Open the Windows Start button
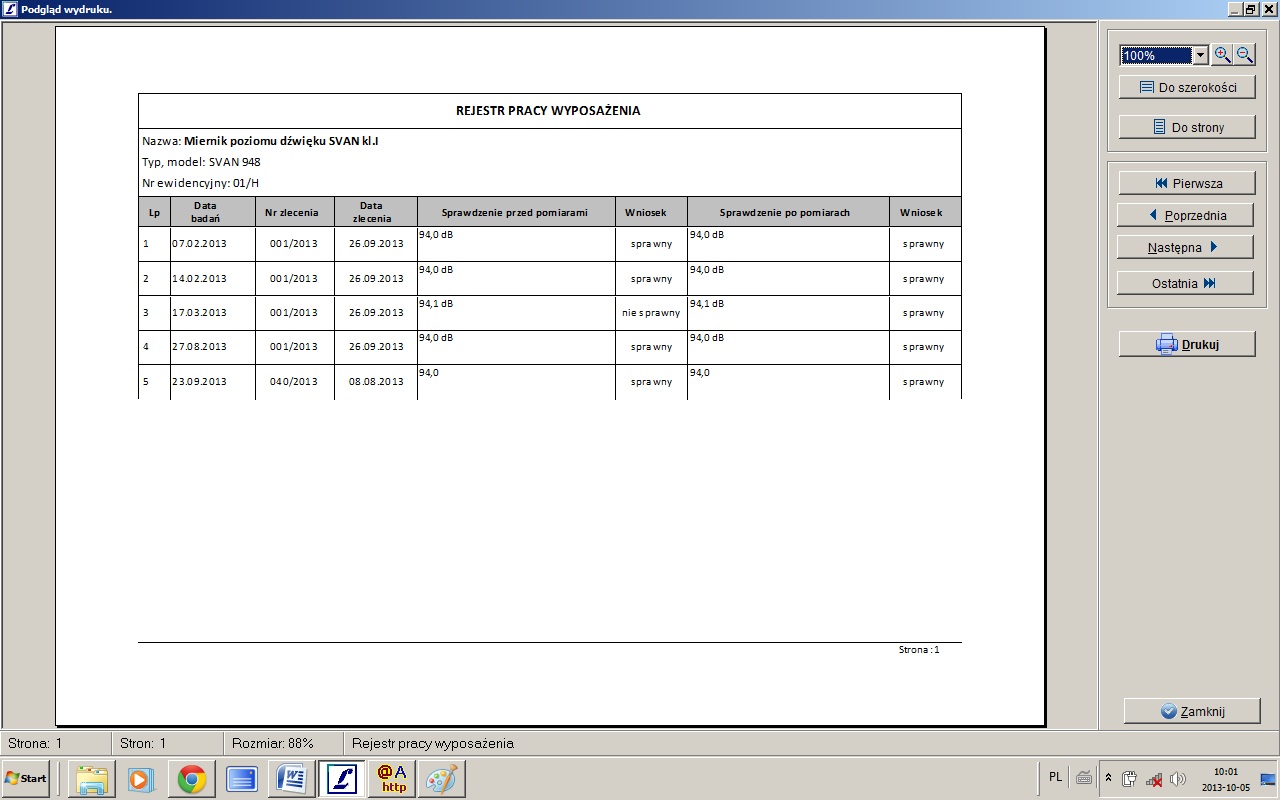This screenshot has width=1280, height=800. (26, 778)
